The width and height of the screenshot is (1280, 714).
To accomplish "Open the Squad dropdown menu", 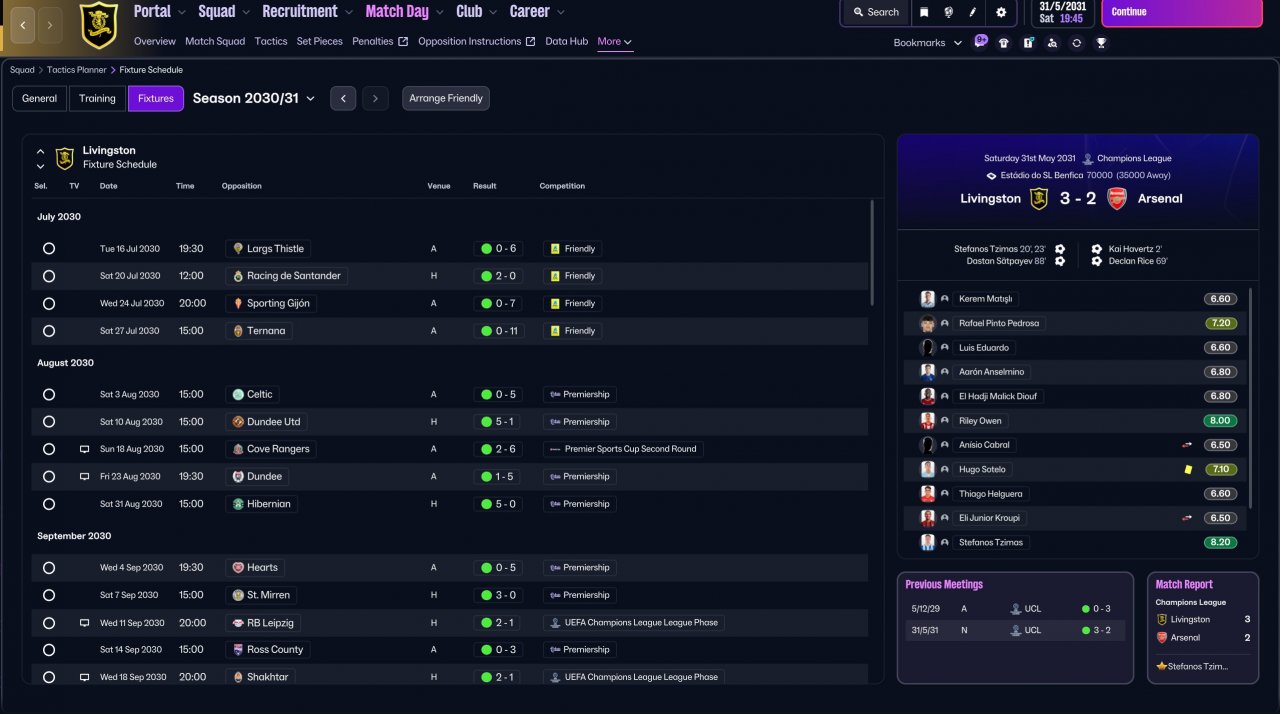I will click(x=224, y=12).
